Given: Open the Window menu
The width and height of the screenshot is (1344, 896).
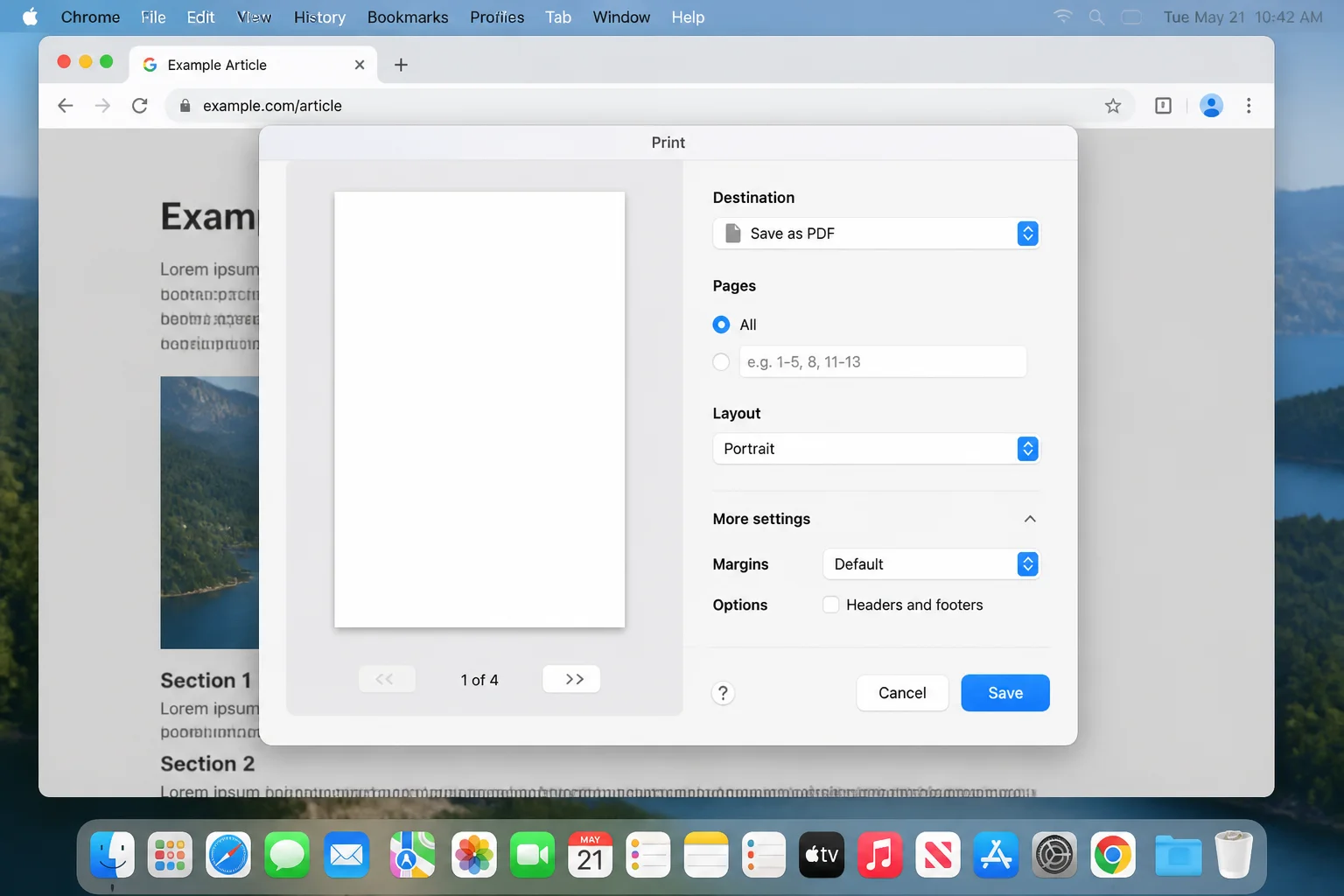Looking at the screenshot, I should click(621, 17).
